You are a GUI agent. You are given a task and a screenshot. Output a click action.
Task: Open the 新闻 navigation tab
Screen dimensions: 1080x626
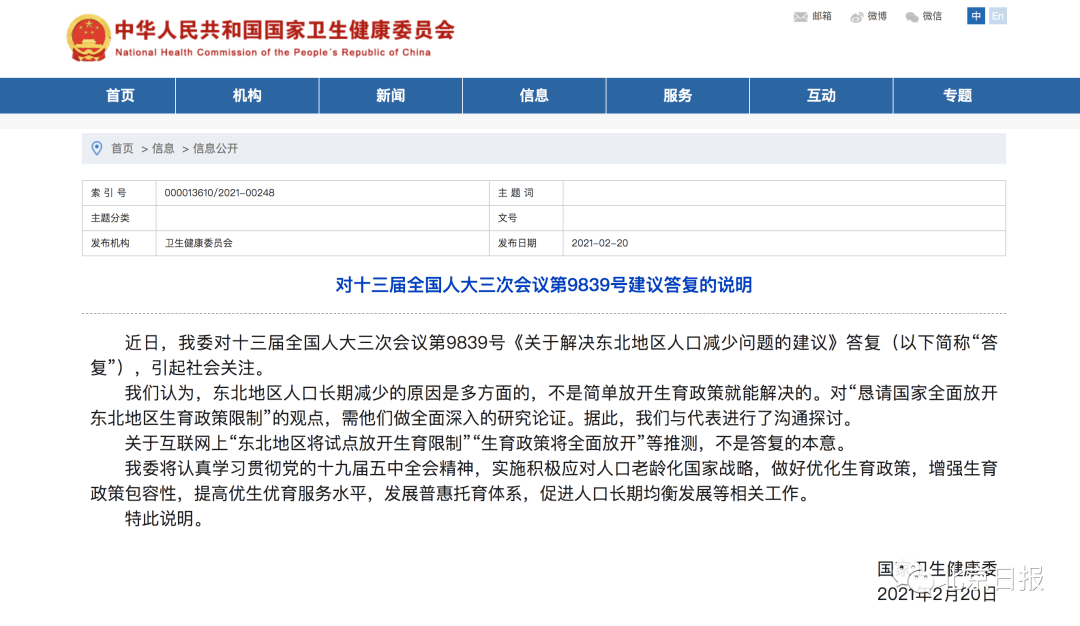coord(391,96)
